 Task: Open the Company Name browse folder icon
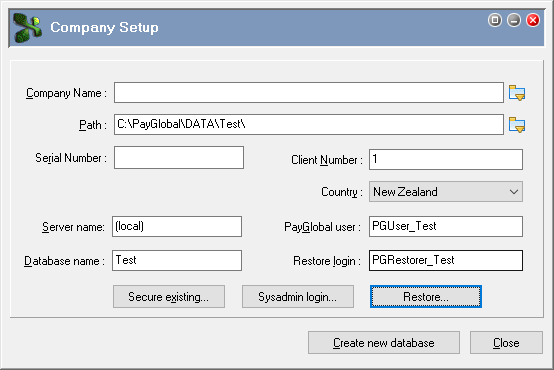tap(517, 93)
